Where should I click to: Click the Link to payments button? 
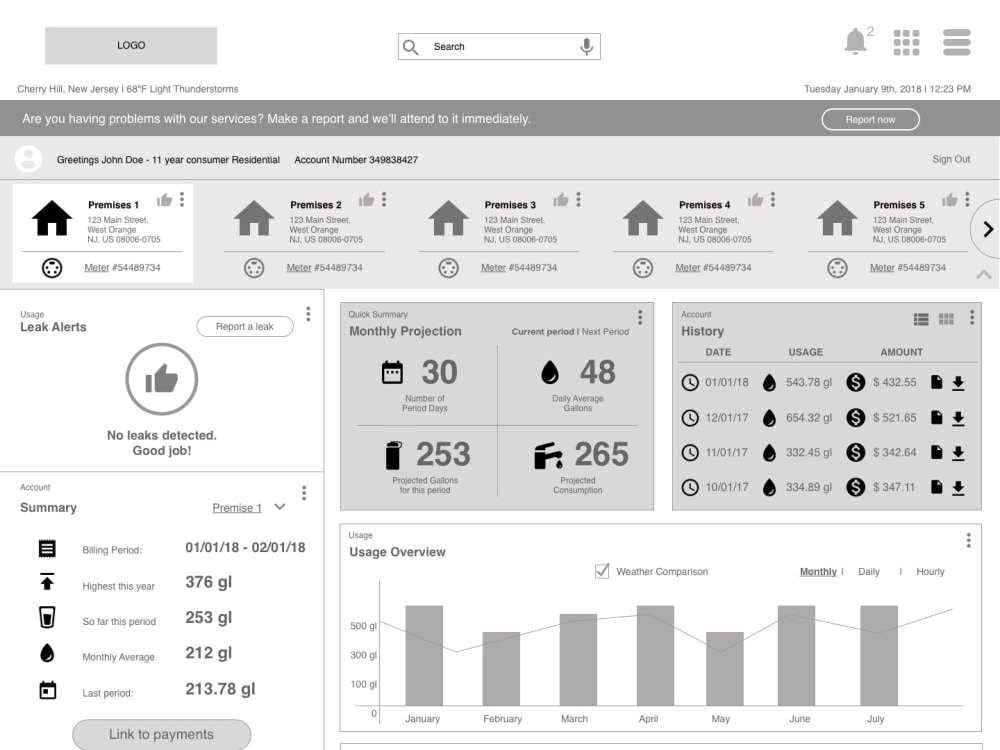(161, 734)
